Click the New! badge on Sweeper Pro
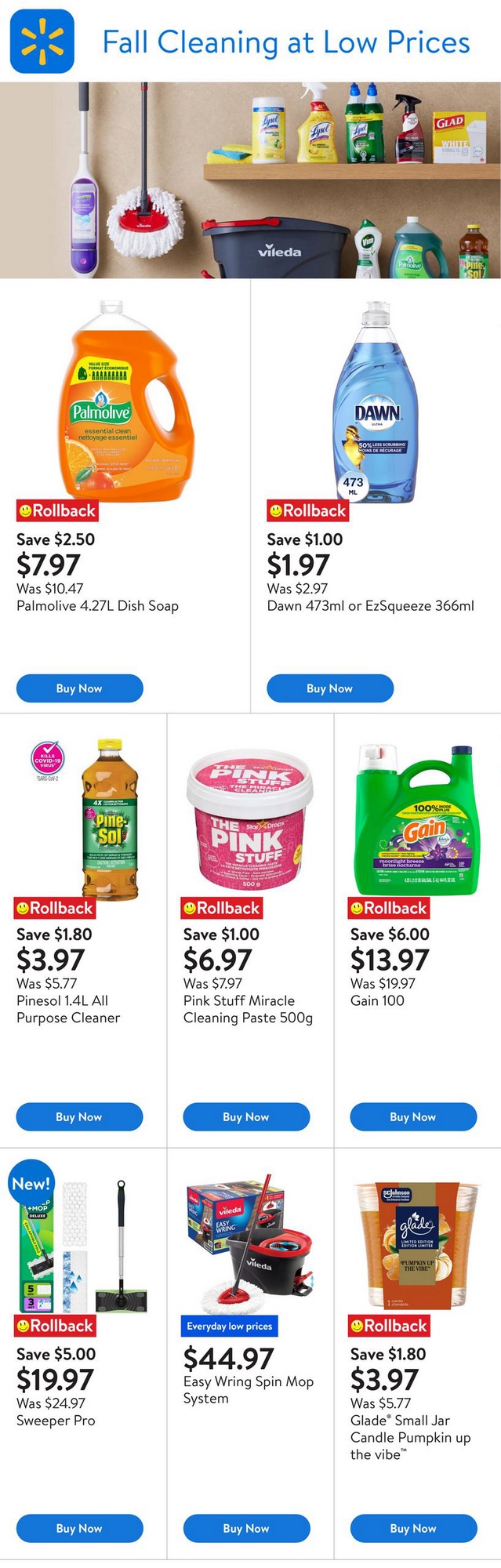Image resolution: width=501 pixels, height=1568 pixels. [x=31, y=1184]
